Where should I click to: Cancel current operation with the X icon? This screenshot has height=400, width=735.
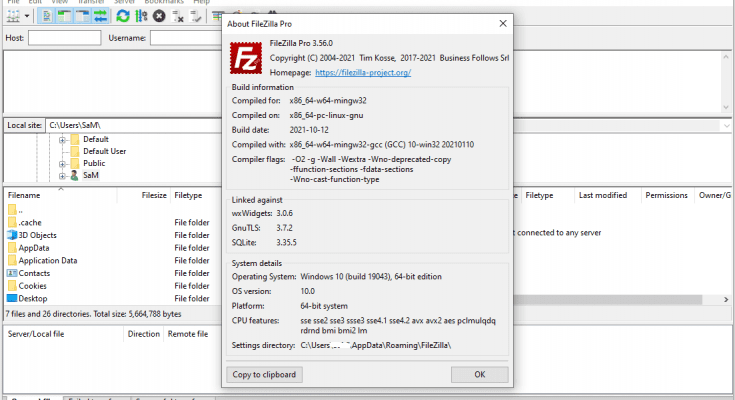(x=159, y=16)
